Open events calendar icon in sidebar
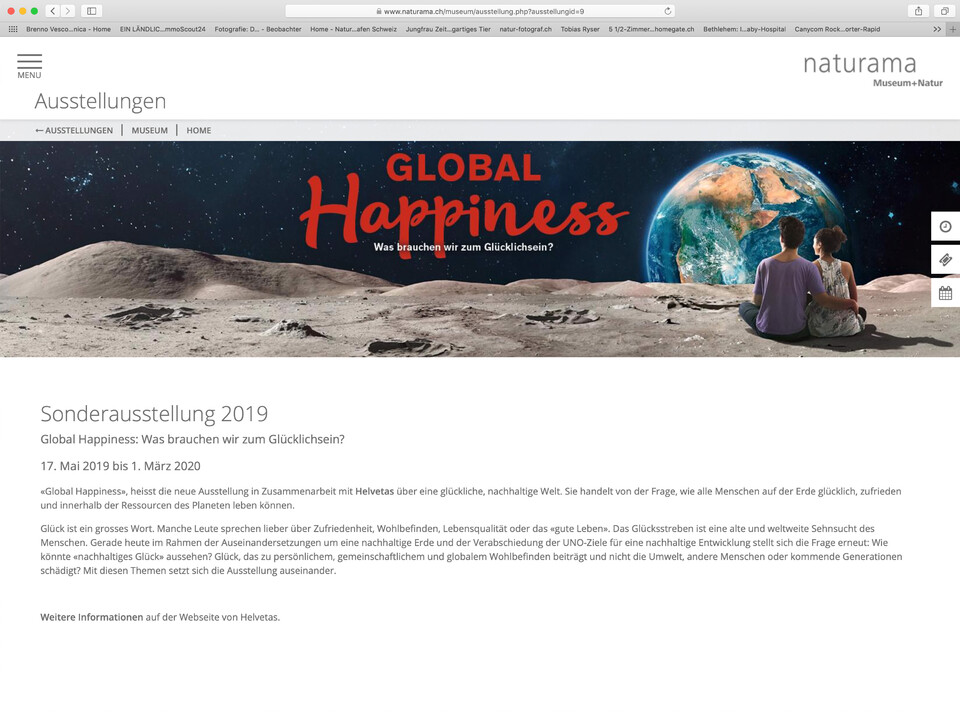 pos(945,292)
